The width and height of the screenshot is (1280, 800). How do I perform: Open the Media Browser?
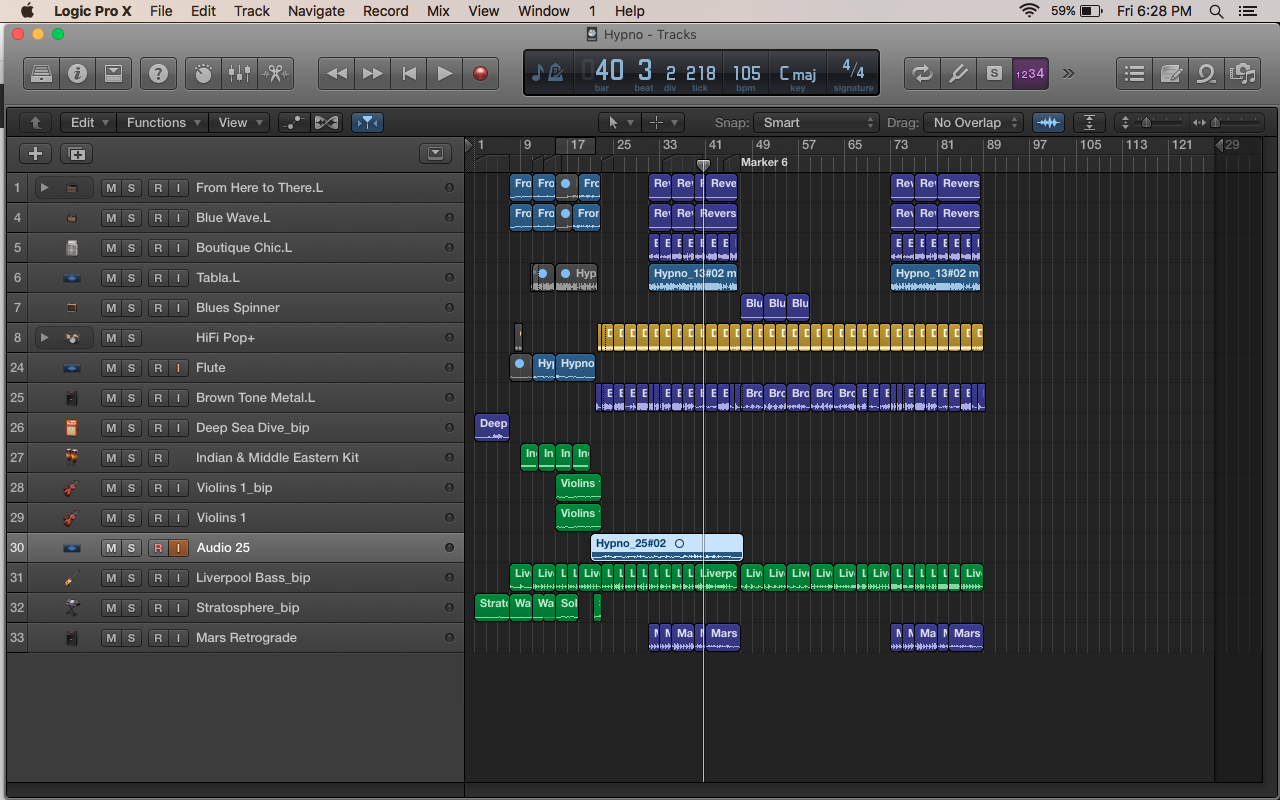point(1242,73)
